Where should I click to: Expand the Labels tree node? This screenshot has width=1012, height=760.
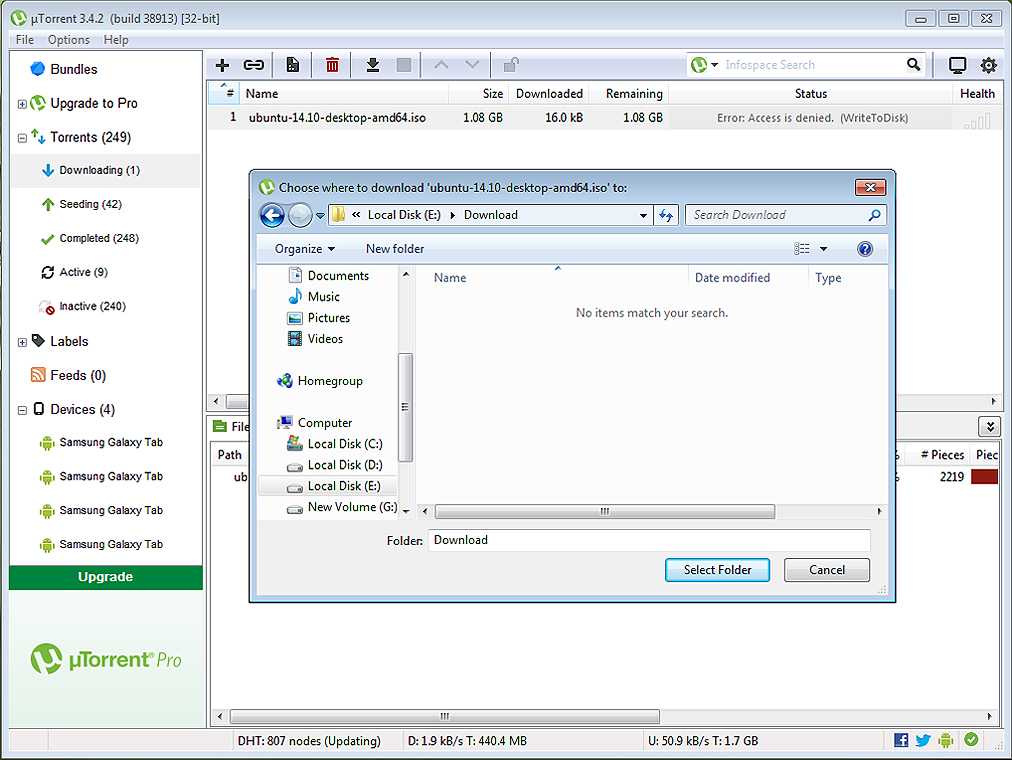tap(22, 343)
